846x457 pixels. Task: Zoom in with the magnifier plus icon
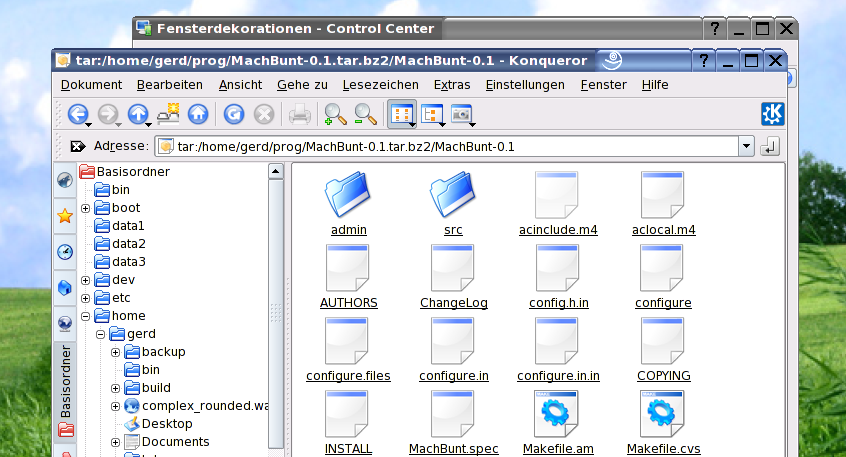coord(335,114)
